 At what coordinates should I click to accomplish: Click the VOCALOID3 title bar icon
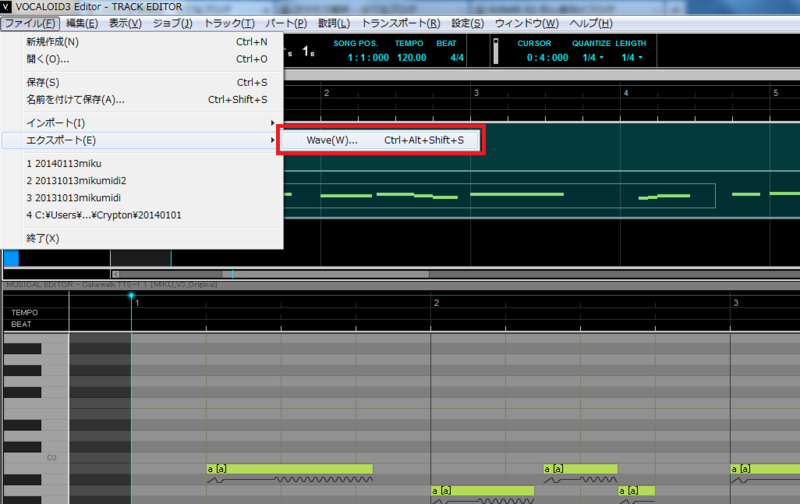[x=6, y=7]
